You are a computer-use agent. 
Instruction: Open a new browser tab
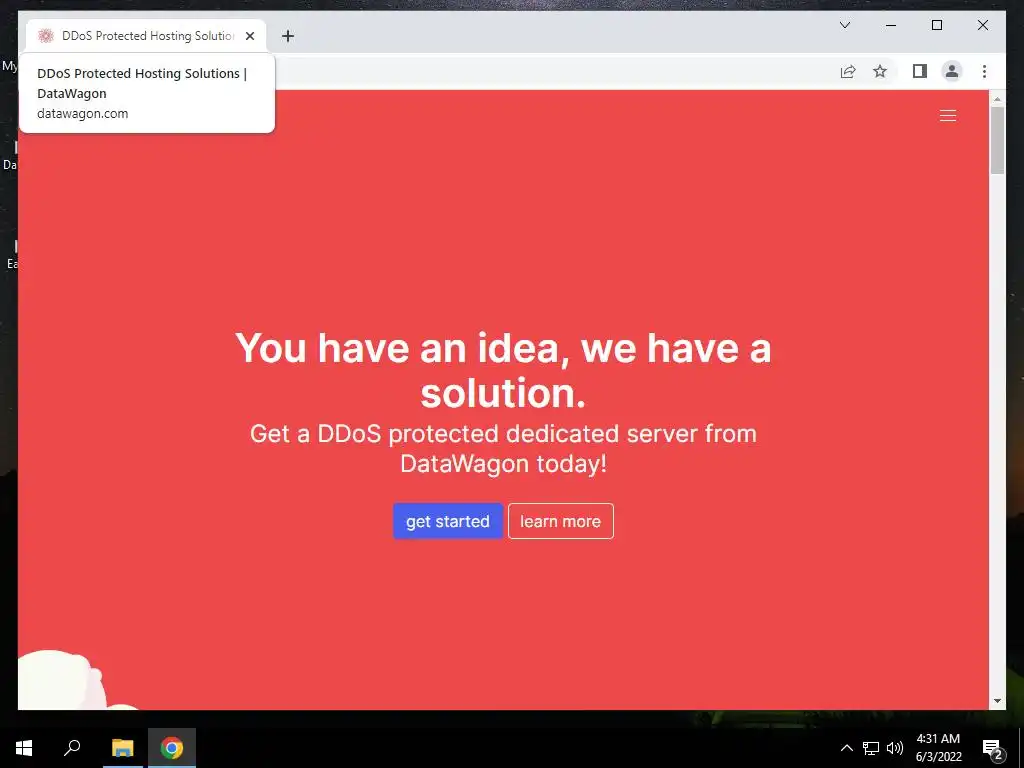tap(288, 36)
